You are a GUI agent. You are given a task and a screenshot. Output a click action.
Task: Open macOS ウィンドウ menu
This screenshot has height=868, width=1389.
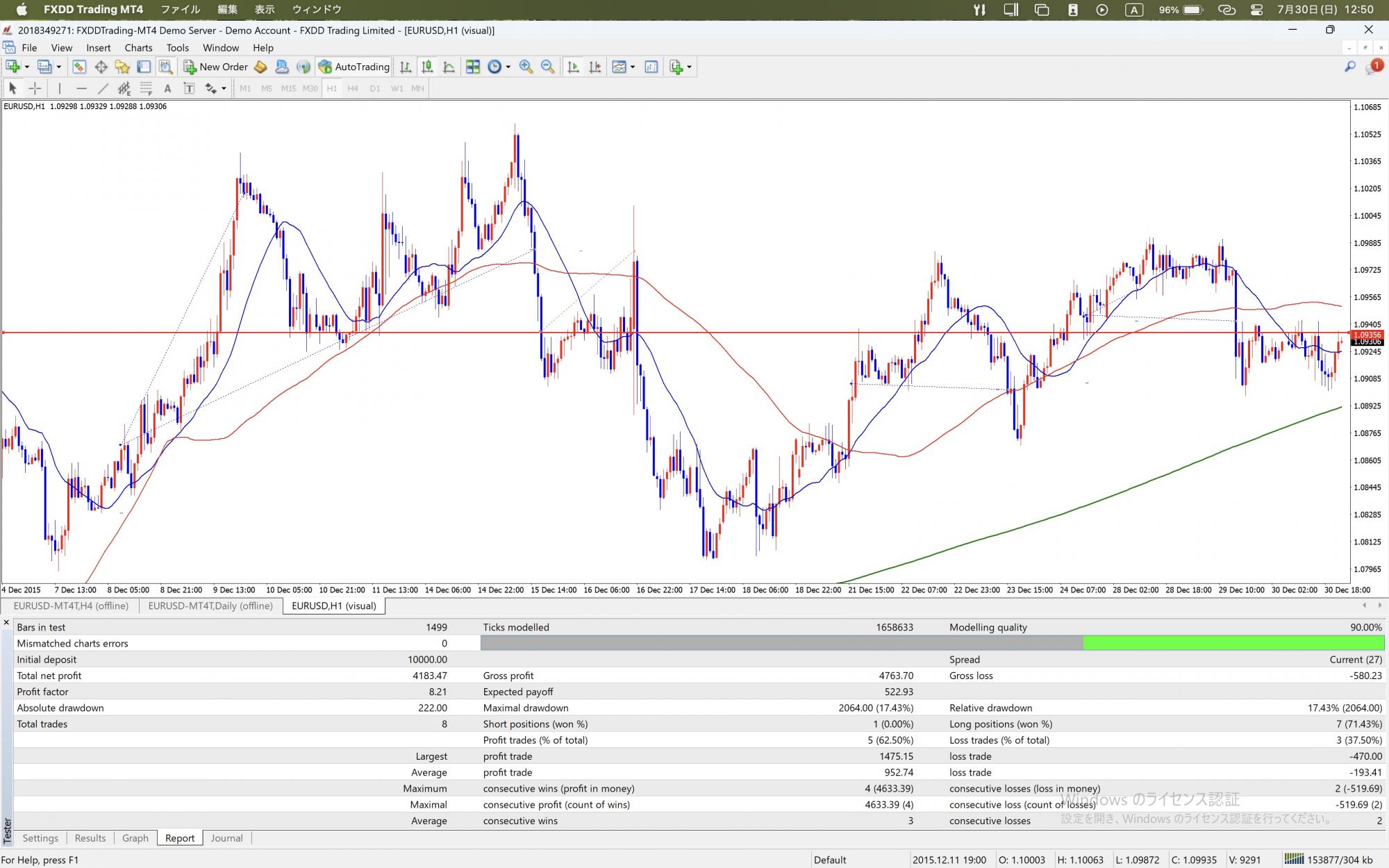click(317, 9)
